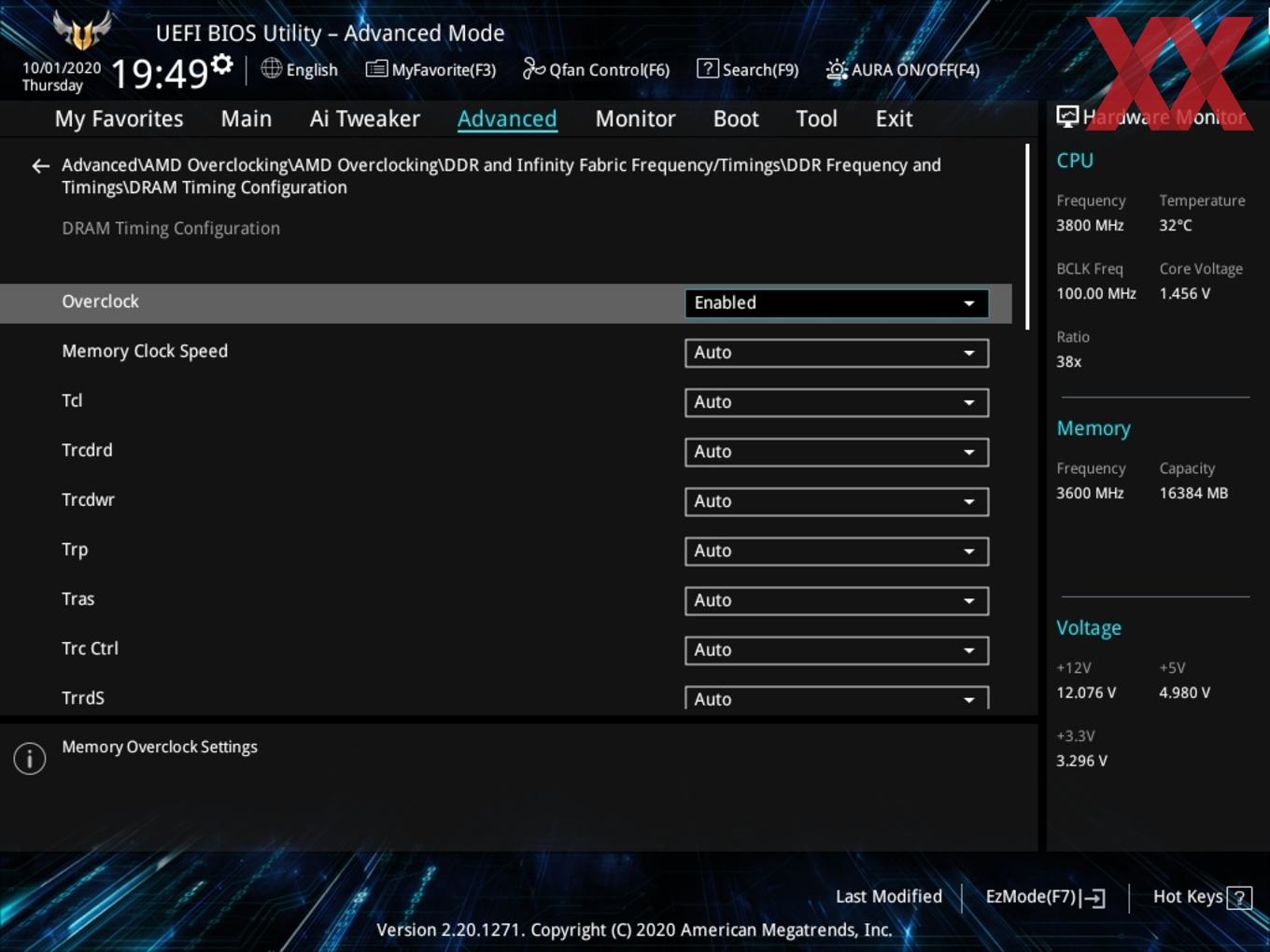Click the Ratio value 38x
This screenshot has width=1270, height=952.
pos(1068,361)
